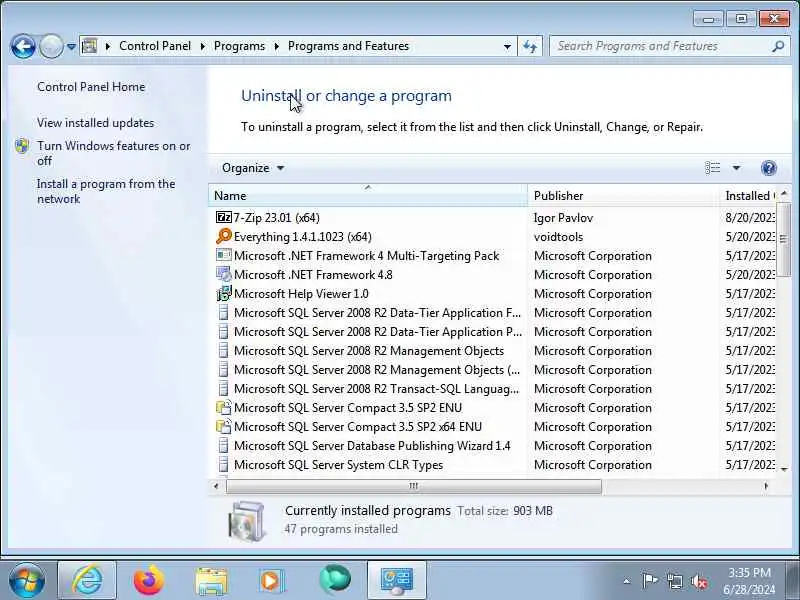Image resolution: width=800 pixels, height=600 pixels.
Task: Click the Action Center flag tray icon
Action: tap(650, 581)
